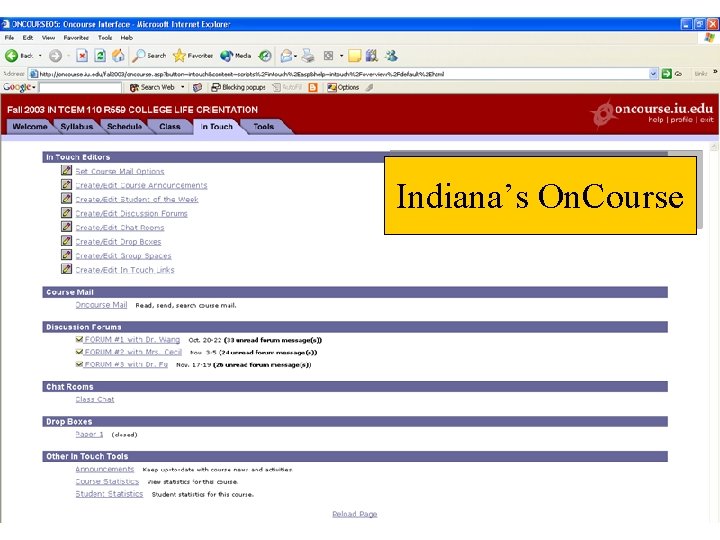The width and height of the screenshot is (720, 540).
Task: Switch to the Syllabus tab
Action: [77, 126]
